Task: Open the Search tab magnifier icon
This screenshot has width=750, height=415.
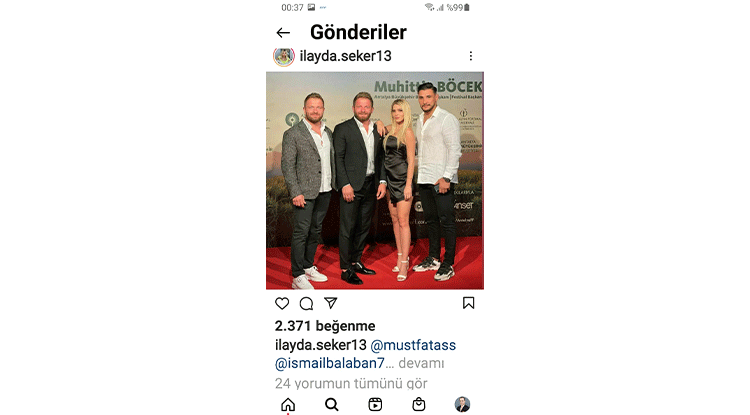Action: point(331,404)
